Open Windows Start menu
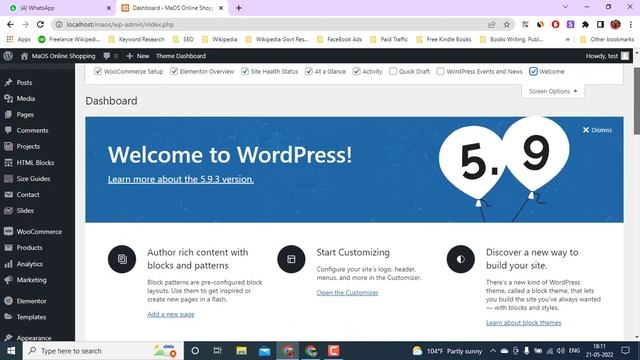This screenshot has height=360, width=640. coord(11,351)
